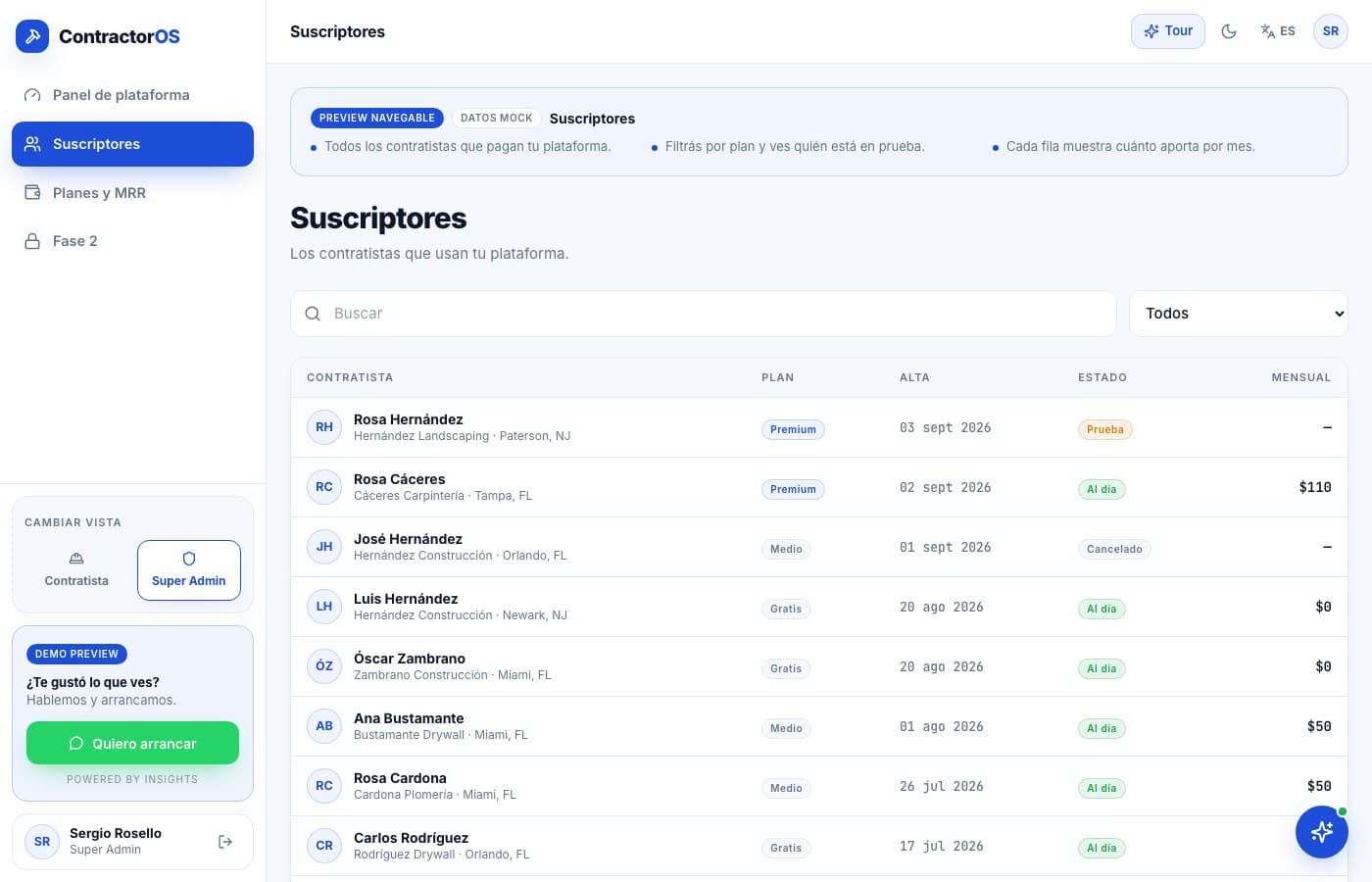Screen dimensions: 1372x882
Task: Open subscriber Rosa Cardona
Action: pos(819,786)
